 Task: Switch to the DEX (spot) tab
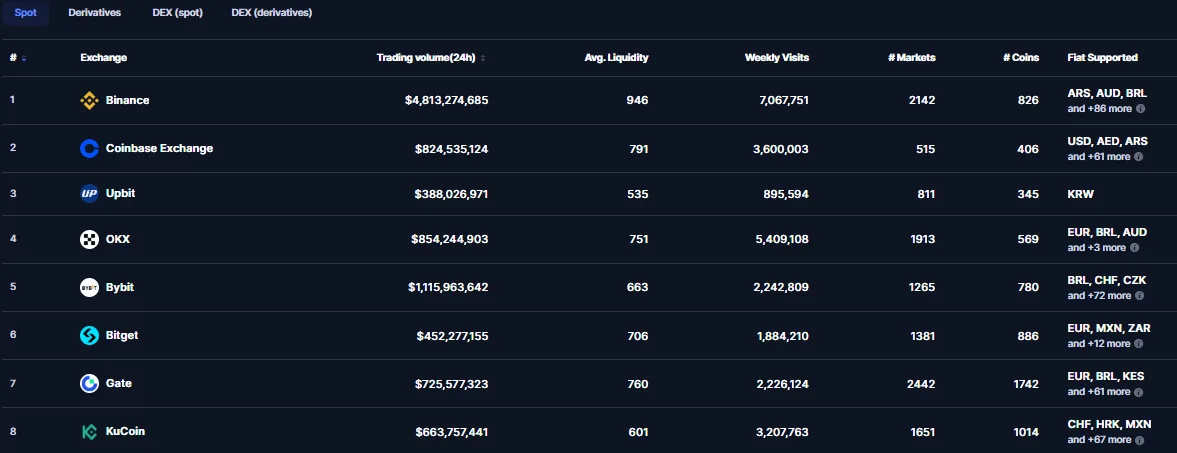pyautogui.click(x=177, y=13)
